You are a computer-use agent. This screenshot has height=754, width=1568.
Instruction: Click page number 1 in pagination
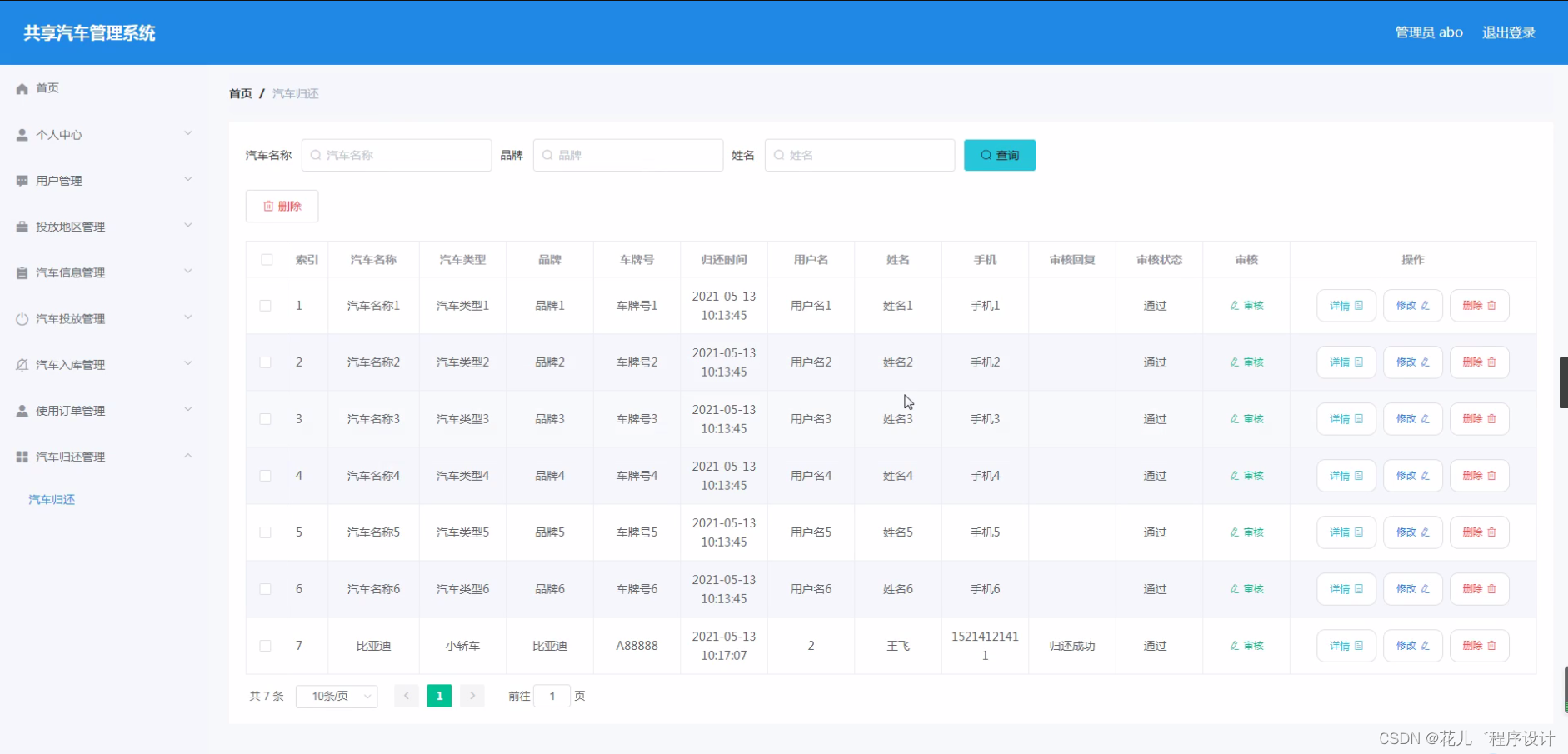(x=439, y=696)
